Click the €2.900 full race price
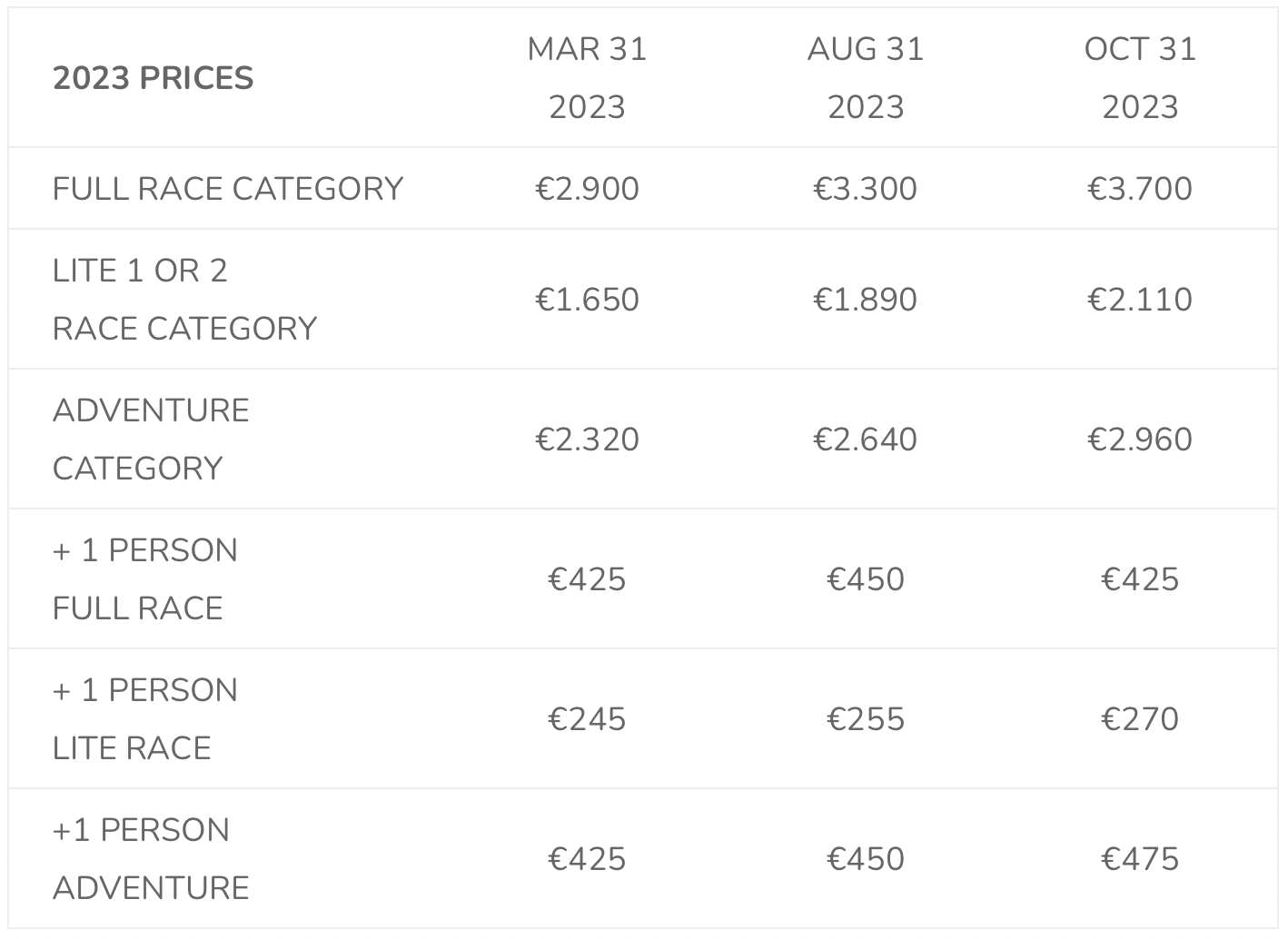 (588, 189)
